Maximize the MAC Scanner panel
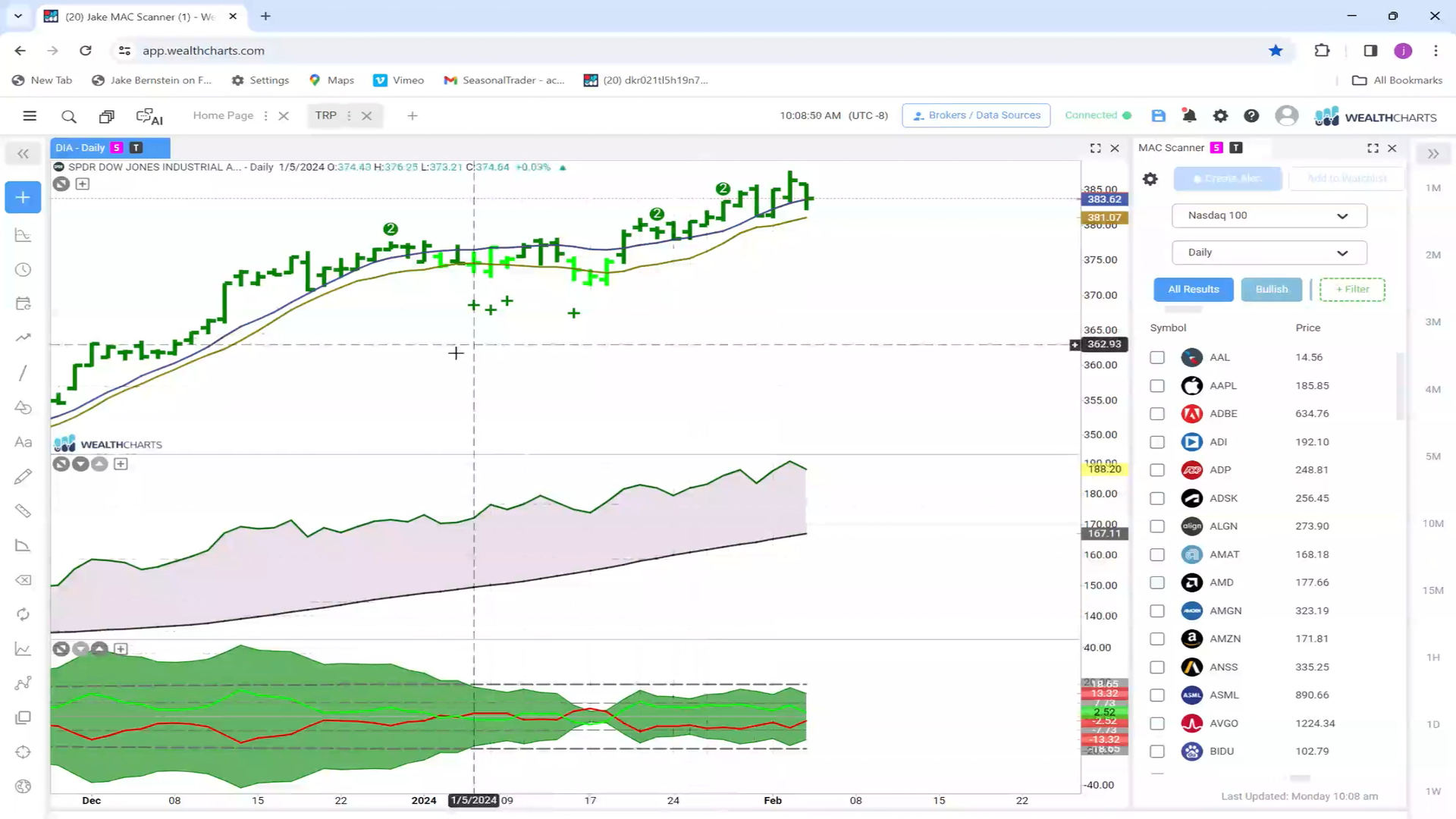 click(x=1373, y=148)
